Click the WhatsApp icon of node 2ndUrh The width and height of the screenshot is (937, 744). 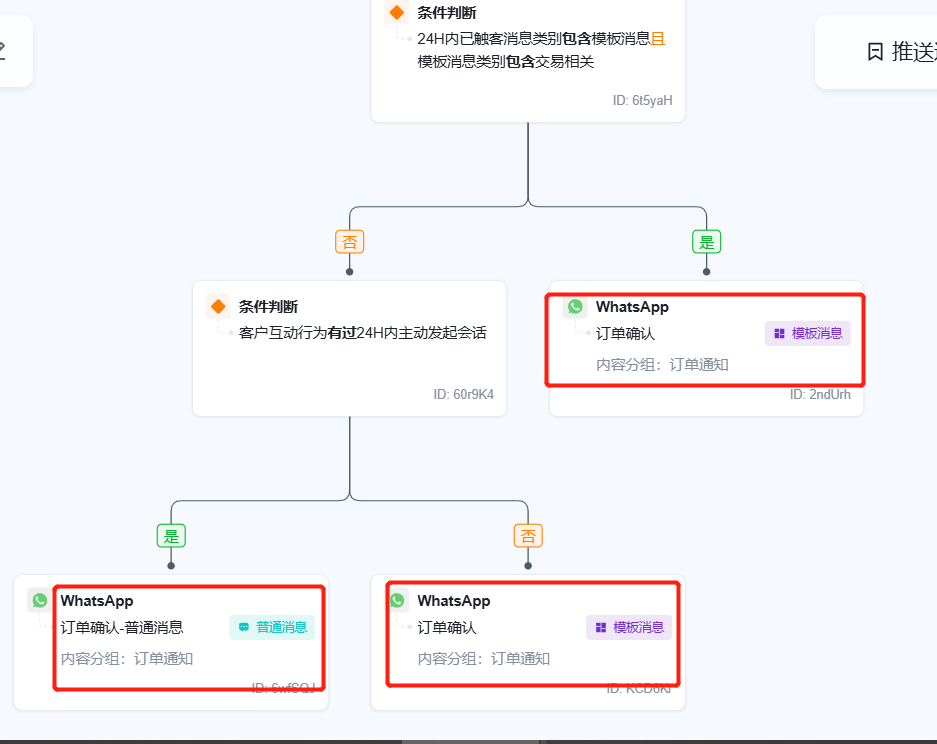click(575, 307)
